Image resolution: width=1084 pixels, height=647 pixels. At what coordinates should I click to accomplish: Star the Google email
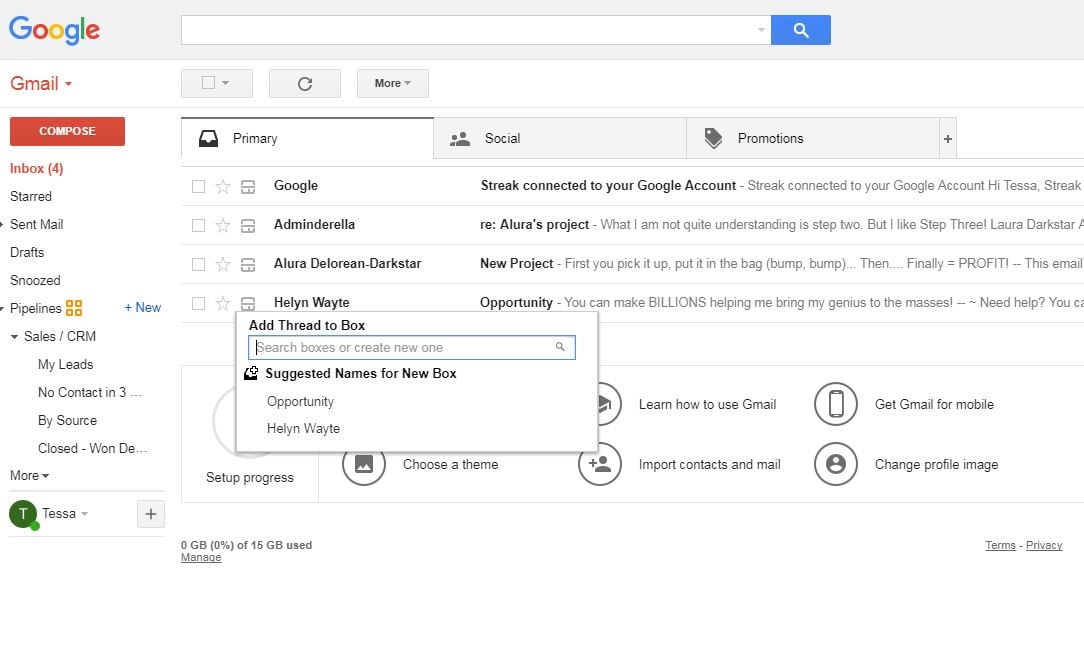(223, 186)
